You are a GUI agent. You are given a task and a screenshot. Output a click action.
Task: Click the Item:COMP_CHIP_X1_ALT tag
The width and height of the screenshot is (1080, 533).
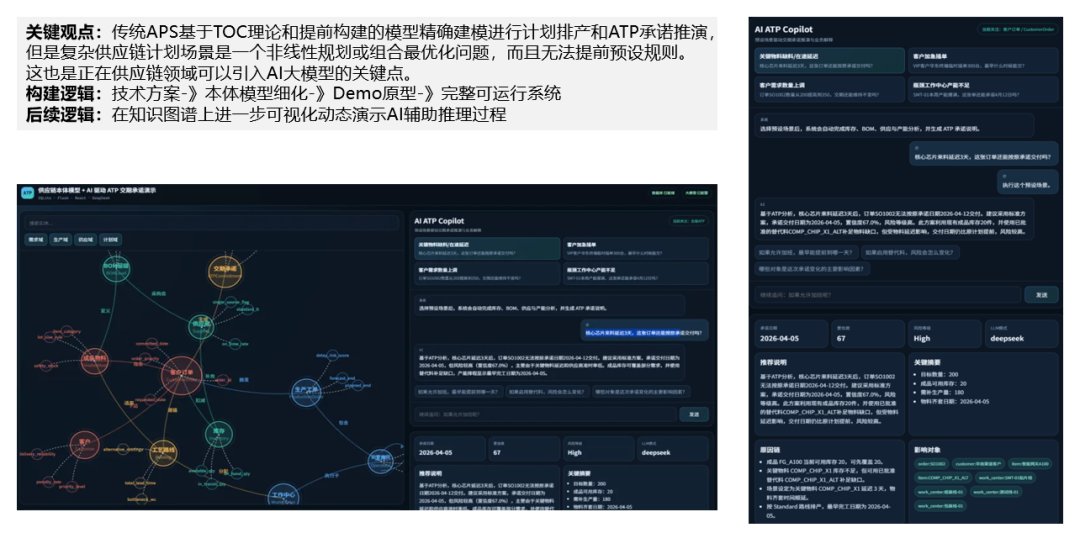pyautogui.click(x=943, y=477)
